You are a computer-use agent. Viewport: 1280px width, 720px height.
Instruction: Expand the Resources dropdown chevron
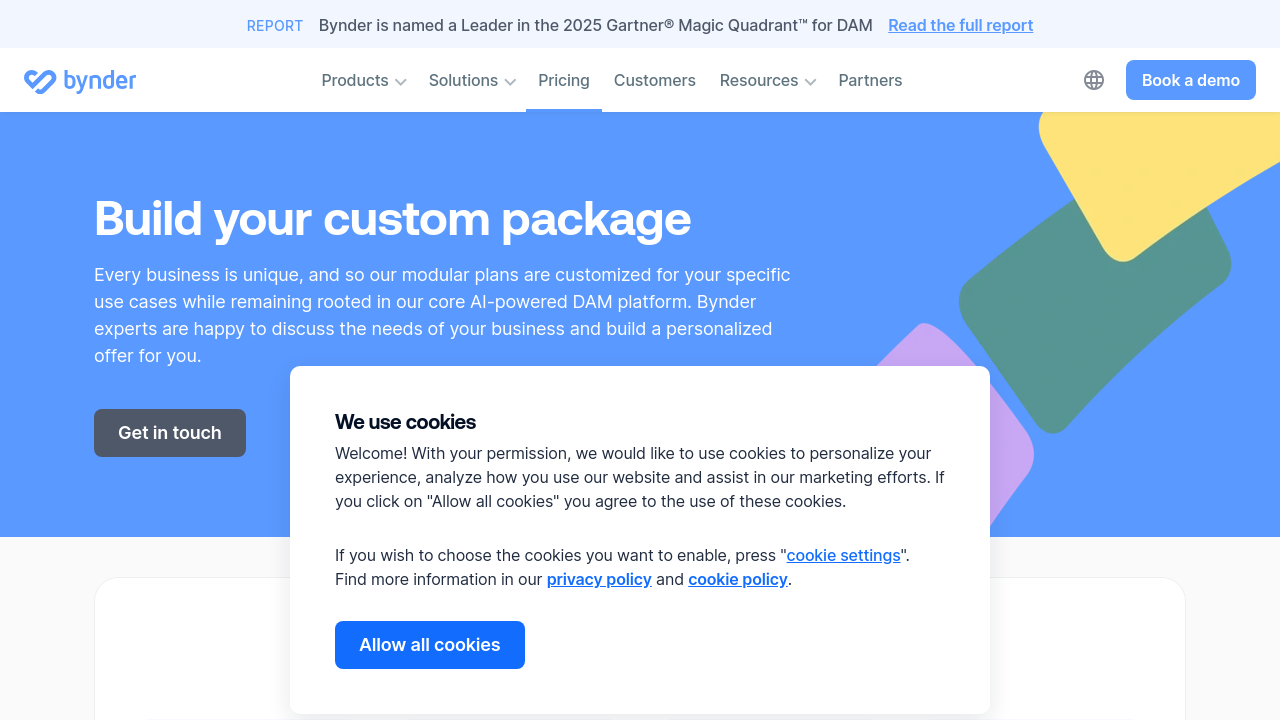[x=810, y=82]
